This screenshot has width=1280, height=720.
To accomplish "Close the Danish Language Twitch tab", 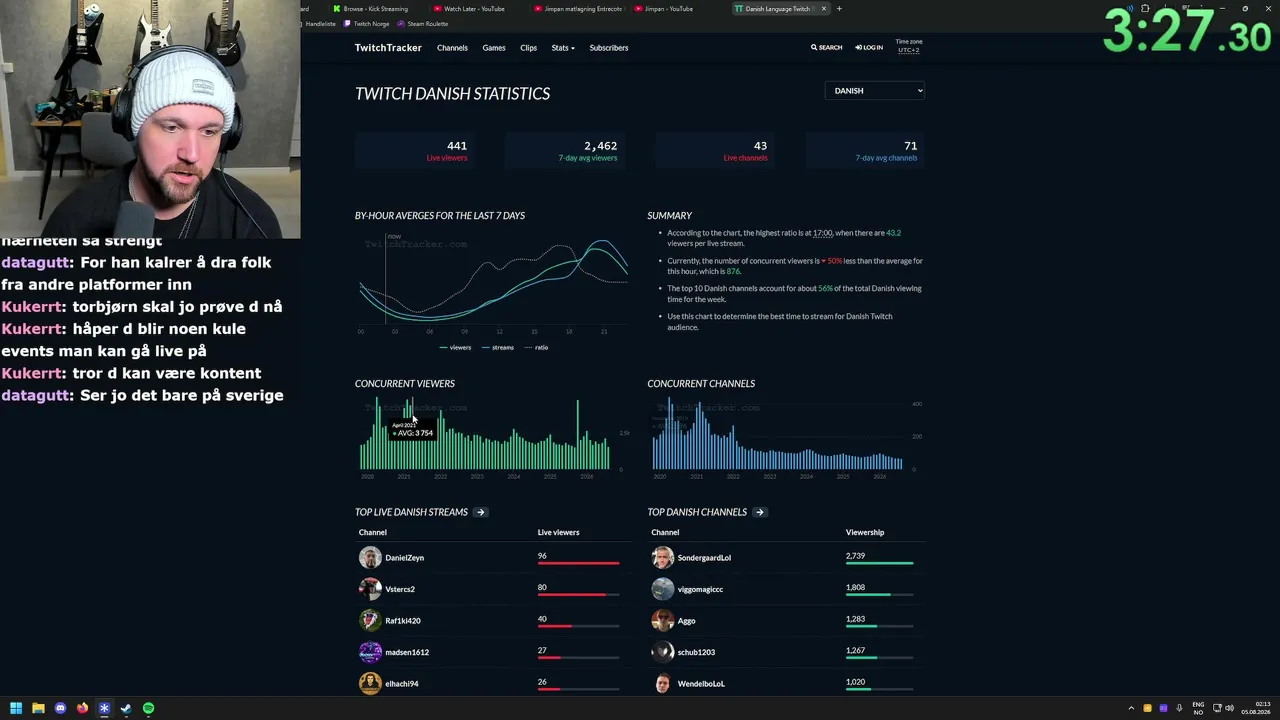I will 823,9.
